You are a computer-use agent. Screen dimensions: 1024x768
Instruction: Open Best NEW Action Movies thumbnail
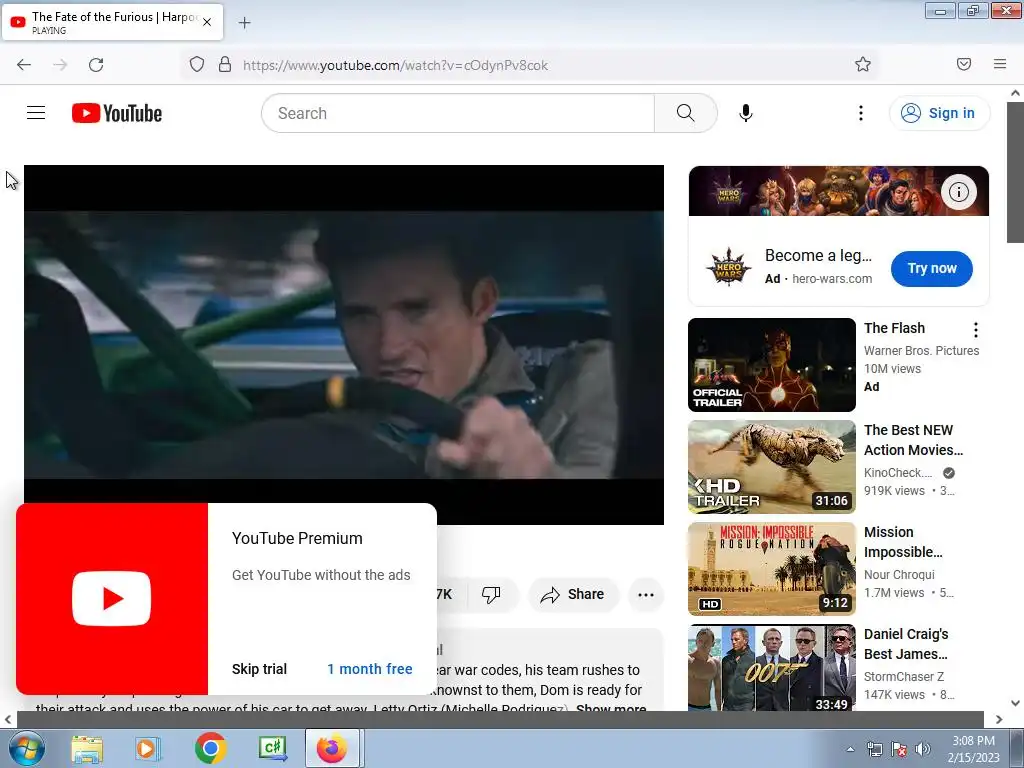pos(771,467)
